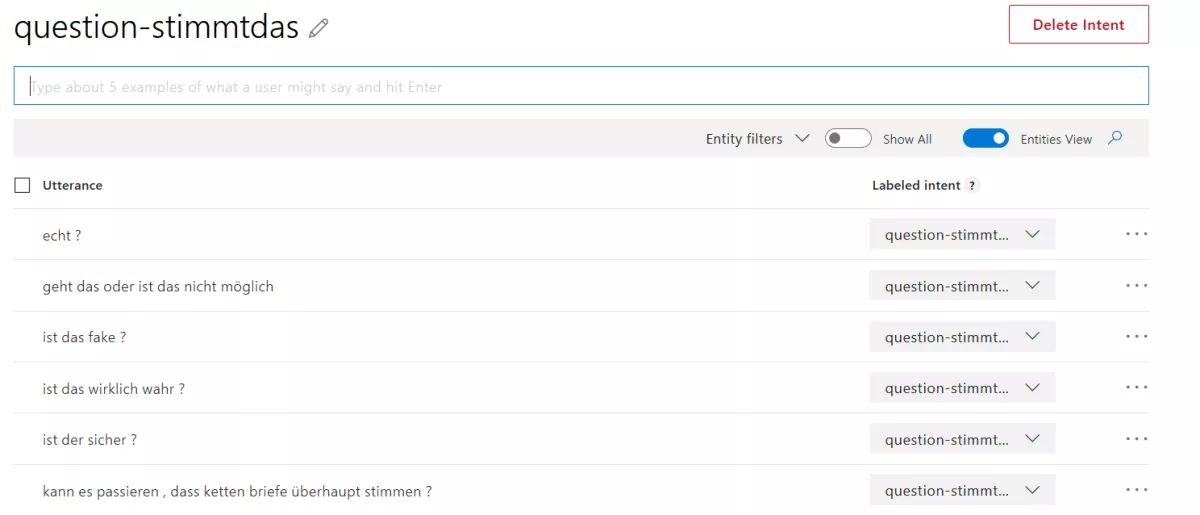This screenshot has height=515, width=1200.
Task: Open intent dropdown for 'ist der sicher ?'
Action: pyautogui.click(x=962, y=439)
